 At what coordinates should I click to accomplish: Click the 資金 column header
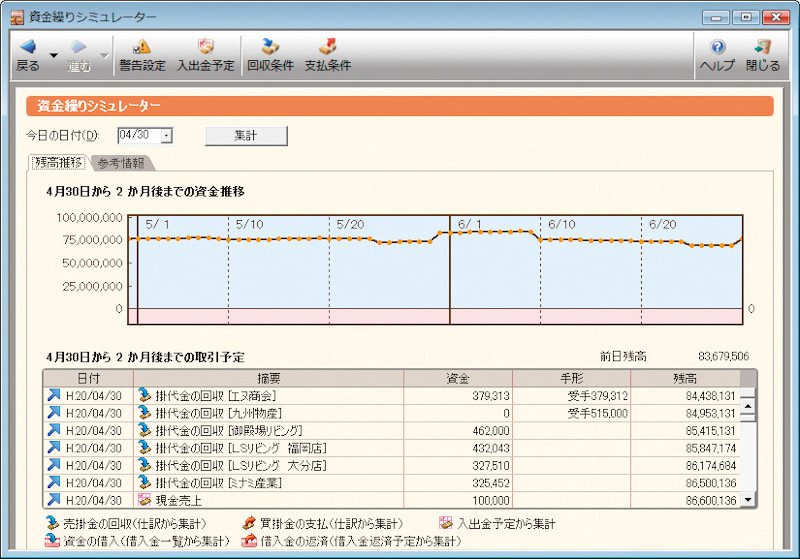pyautogui.click(x=458, y=378)
